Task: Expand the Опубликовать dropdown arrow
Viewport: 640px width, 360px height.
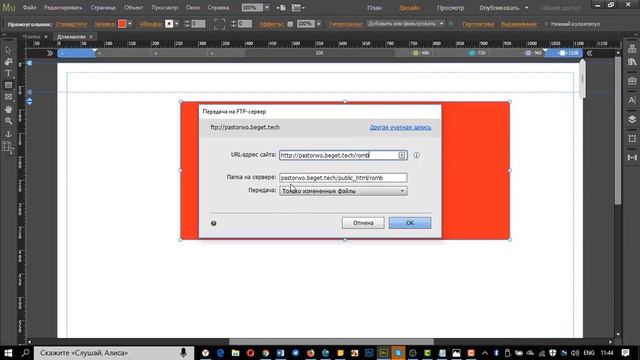Action: [526, 8]
